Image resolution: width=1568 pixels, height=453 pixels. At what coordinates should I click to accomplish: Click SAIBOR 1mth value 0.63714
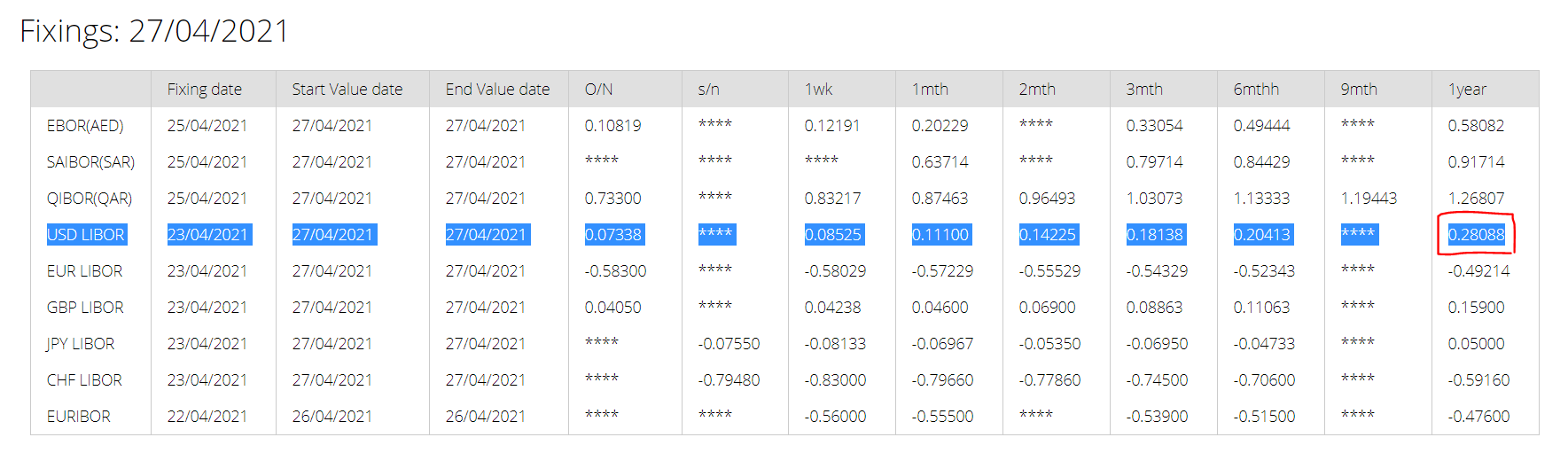(x=940, y=162)
